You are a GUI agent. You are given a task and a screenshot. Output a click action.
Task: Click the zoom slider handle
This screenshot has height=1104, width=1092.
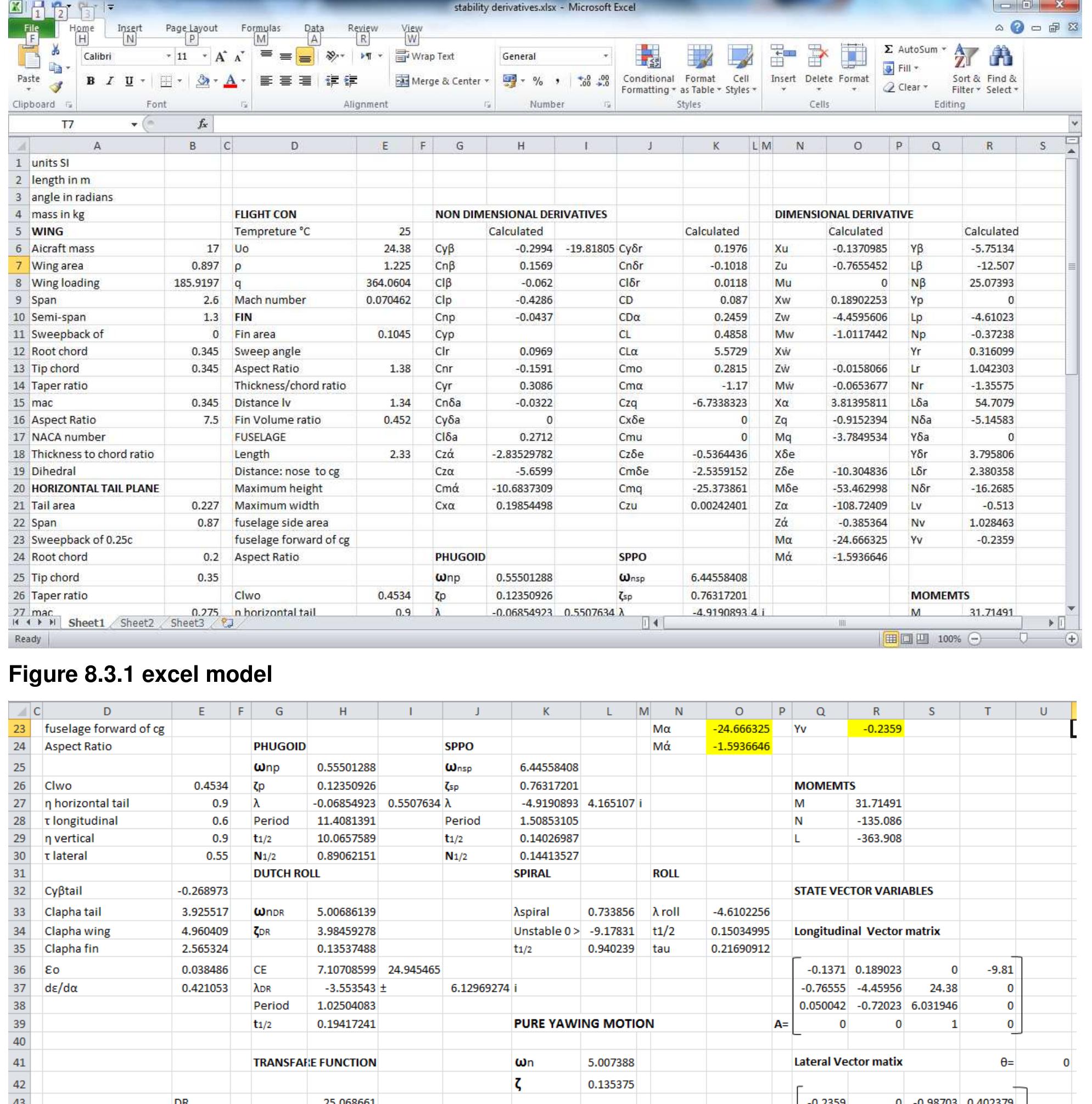pos(1023,638)
